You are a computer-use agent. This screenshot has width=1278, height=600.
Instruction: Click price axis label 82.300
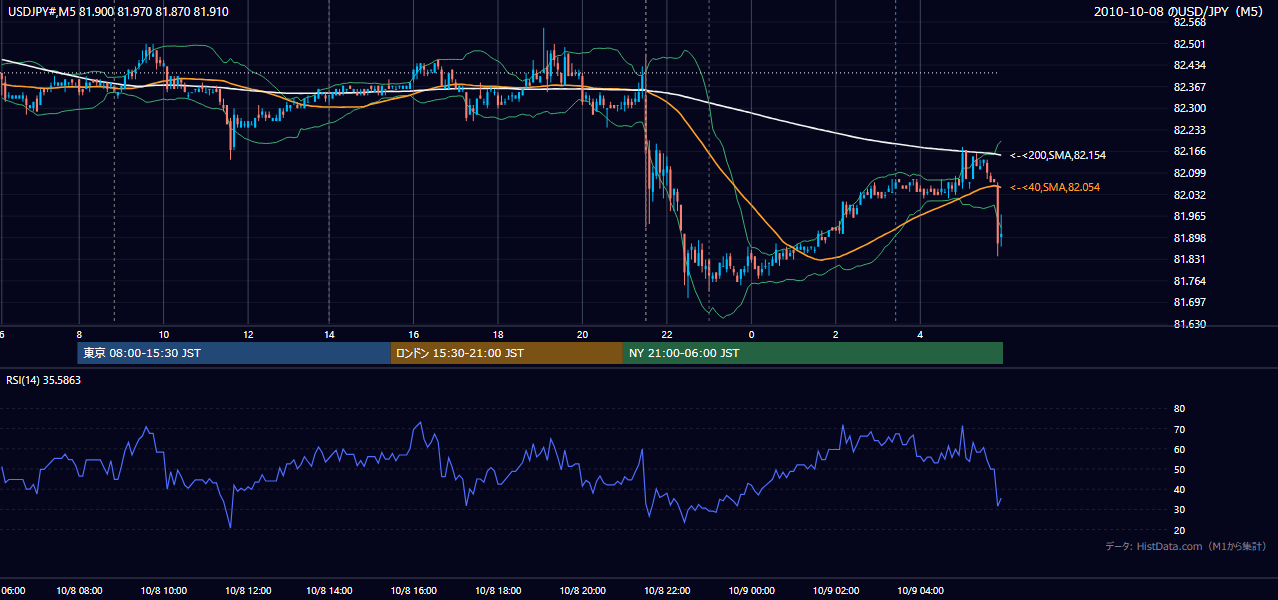click(x=1189, y=108)
